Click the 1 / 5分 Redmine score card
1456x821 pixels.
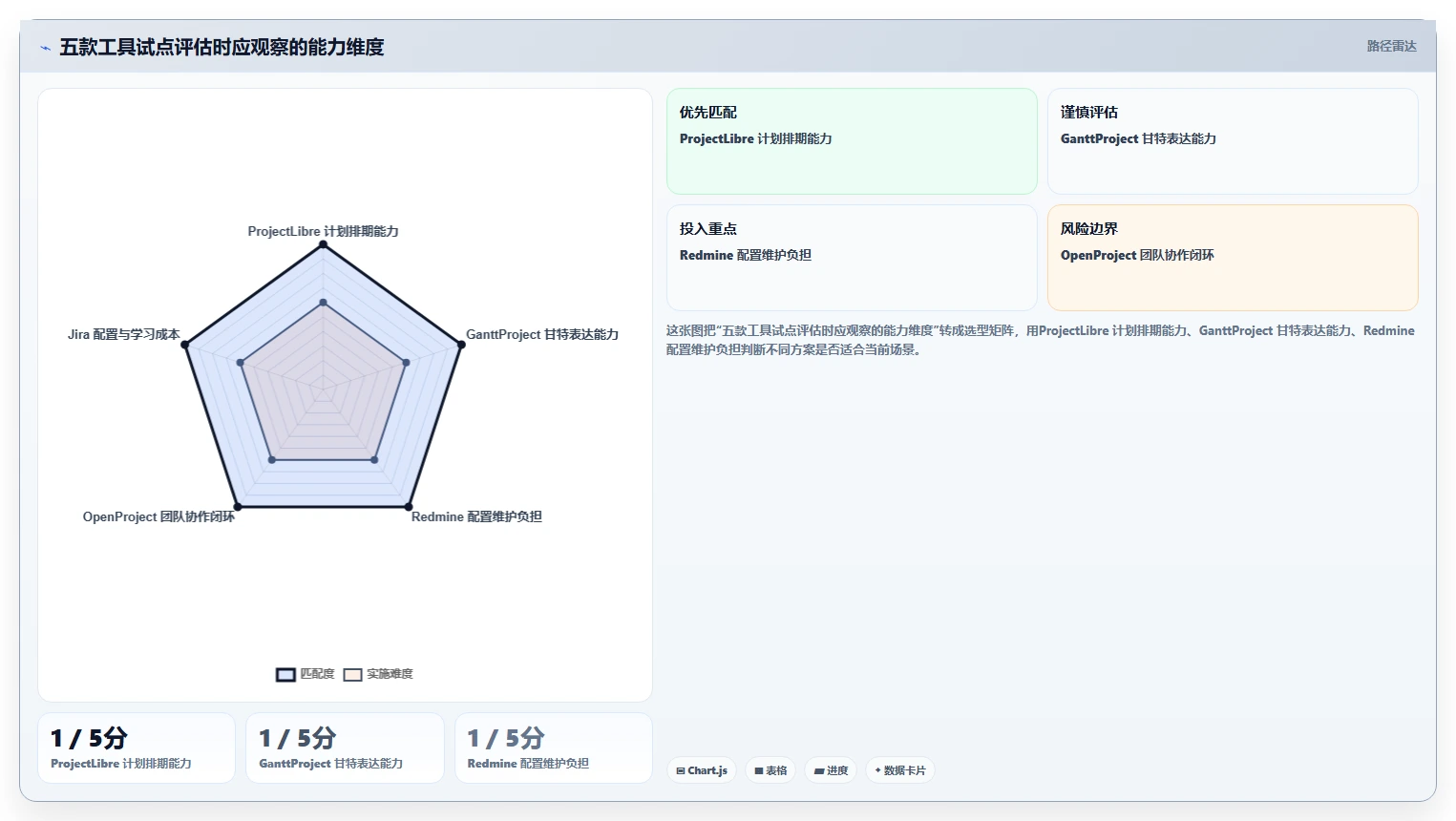554,747
